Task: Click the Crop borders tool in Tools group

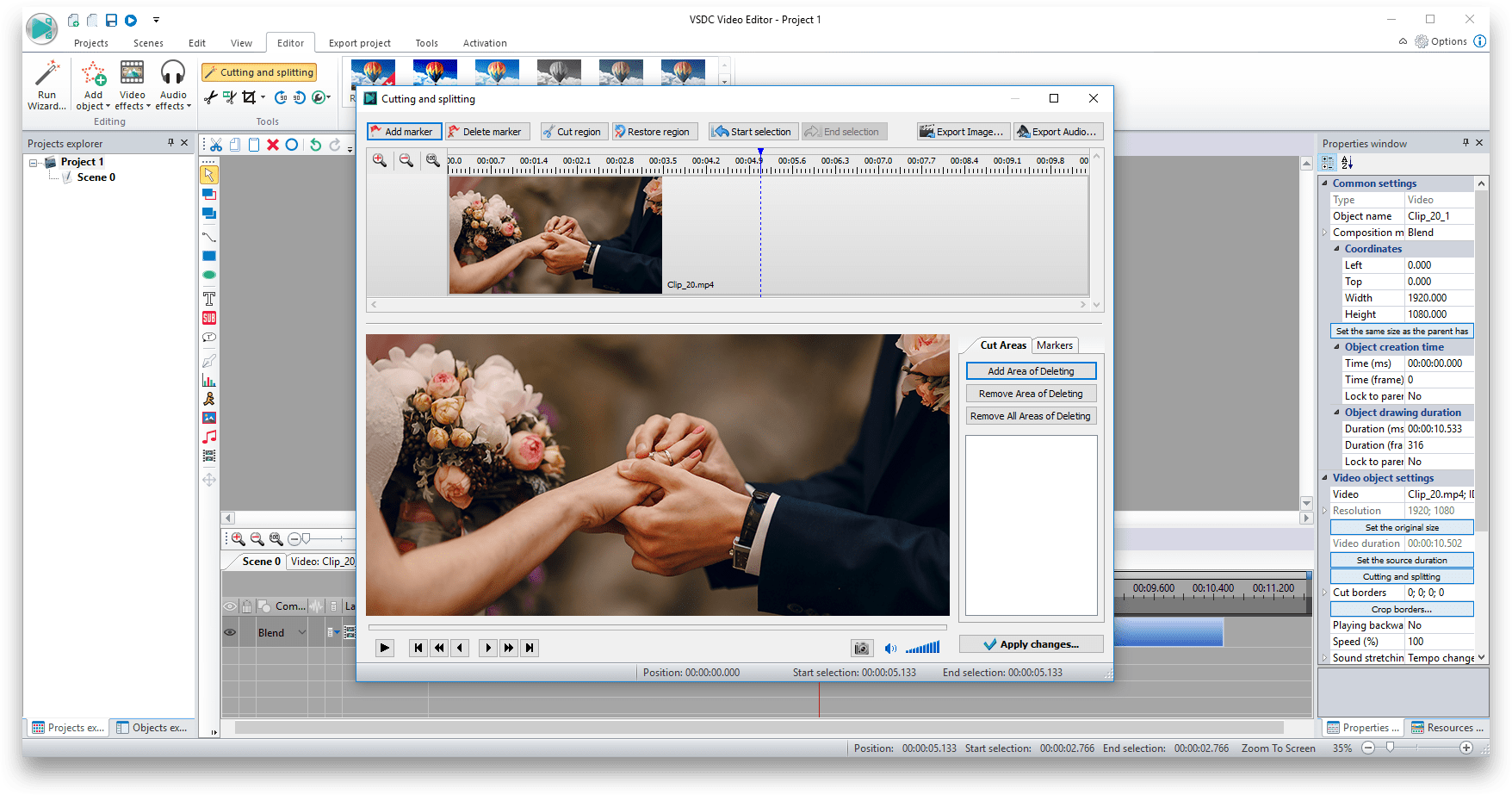Action: click(249, 97)
